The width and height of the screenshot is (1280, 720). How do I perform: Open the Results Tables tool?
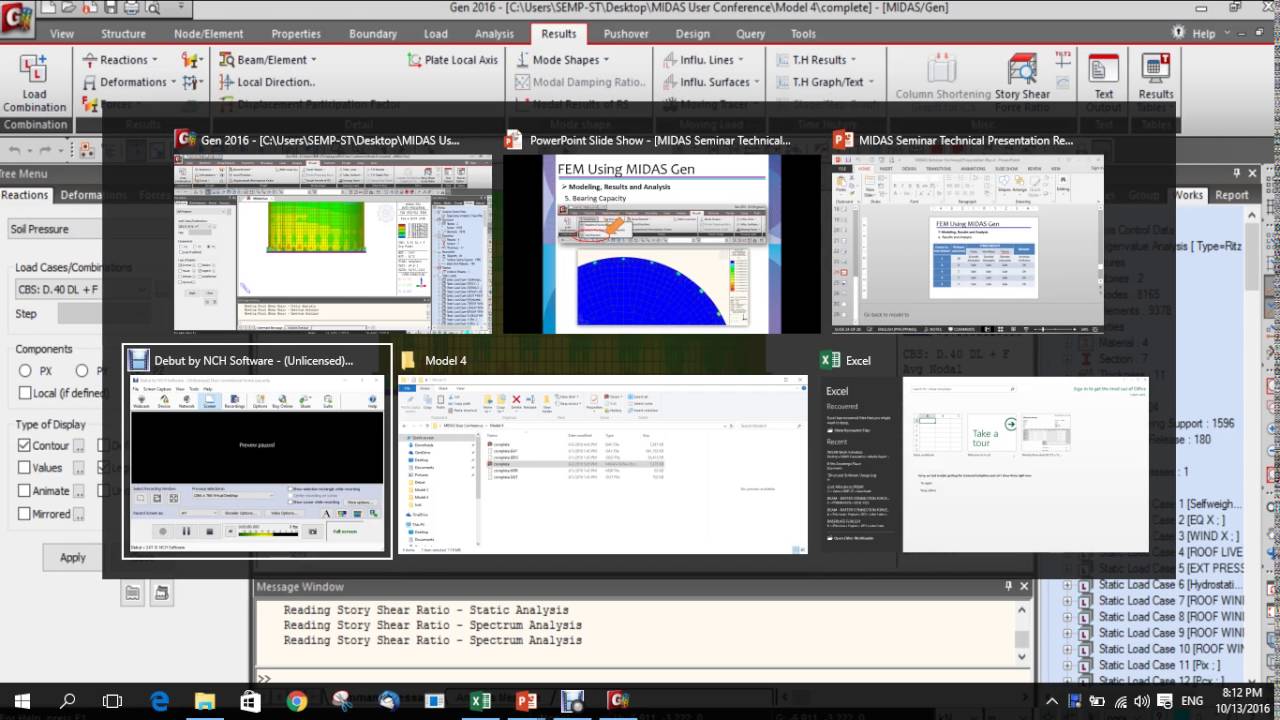click(x=1156, y=82)
